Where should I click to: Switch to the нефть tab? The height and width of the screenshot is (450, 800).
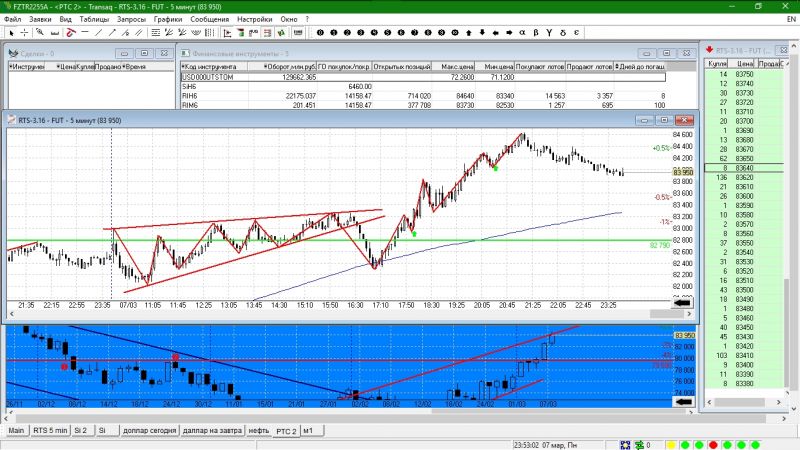click(x=259, y=431)
